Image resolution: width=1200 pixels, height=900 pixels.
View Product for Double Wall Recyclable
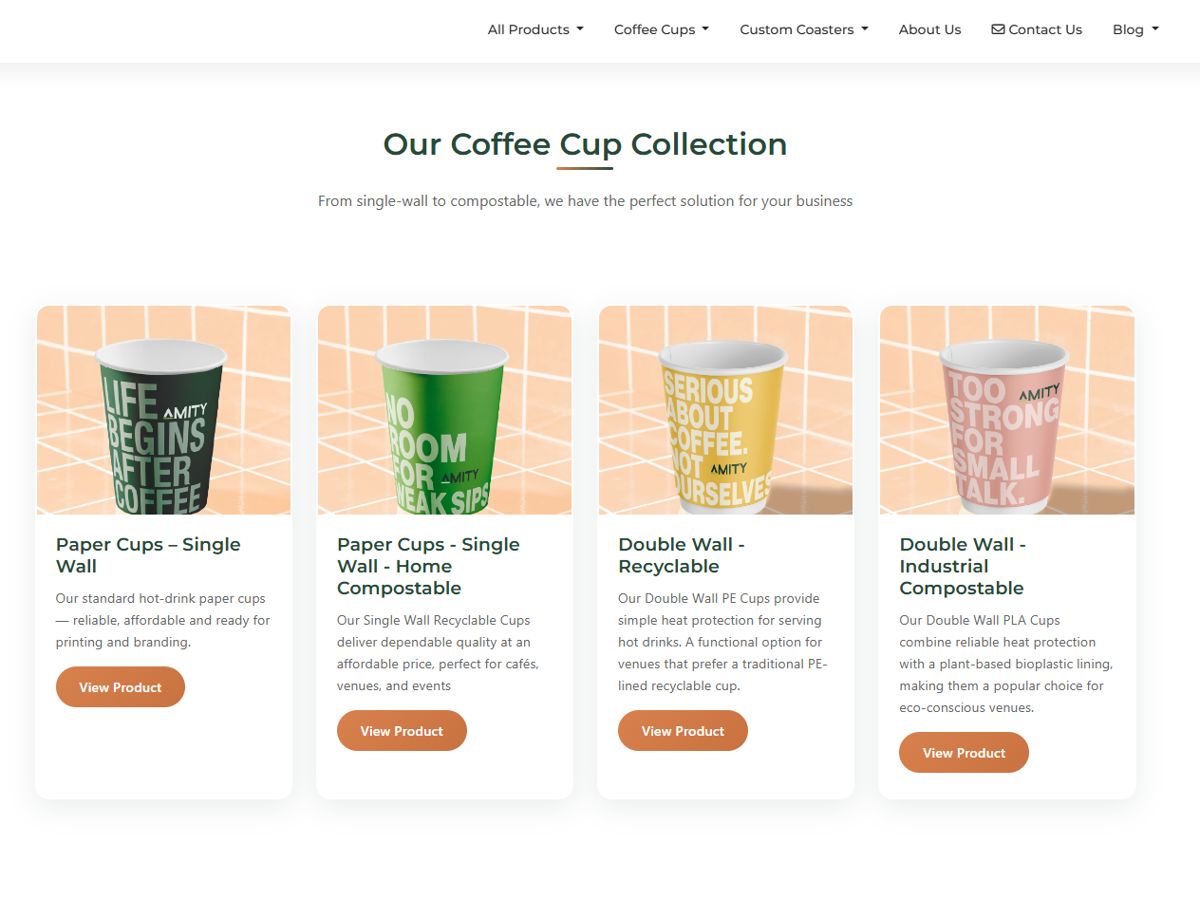click(683, 731)
